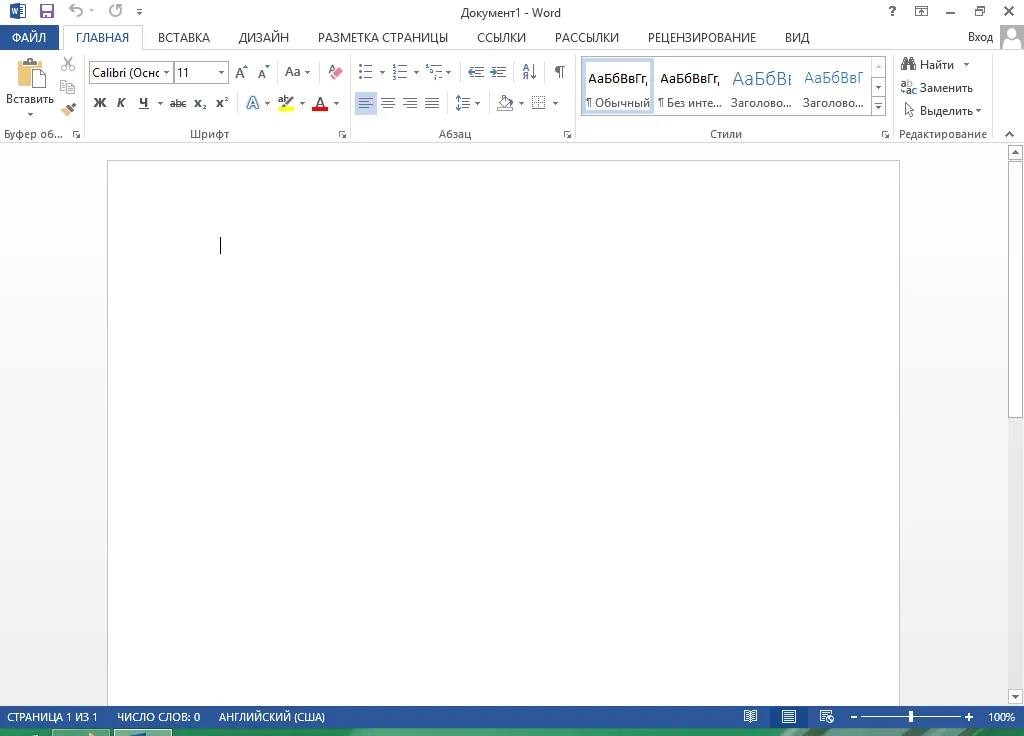The image size is (1024, 736).
Task: Expand the Styles gallery more button
Action: coord(879,106)
